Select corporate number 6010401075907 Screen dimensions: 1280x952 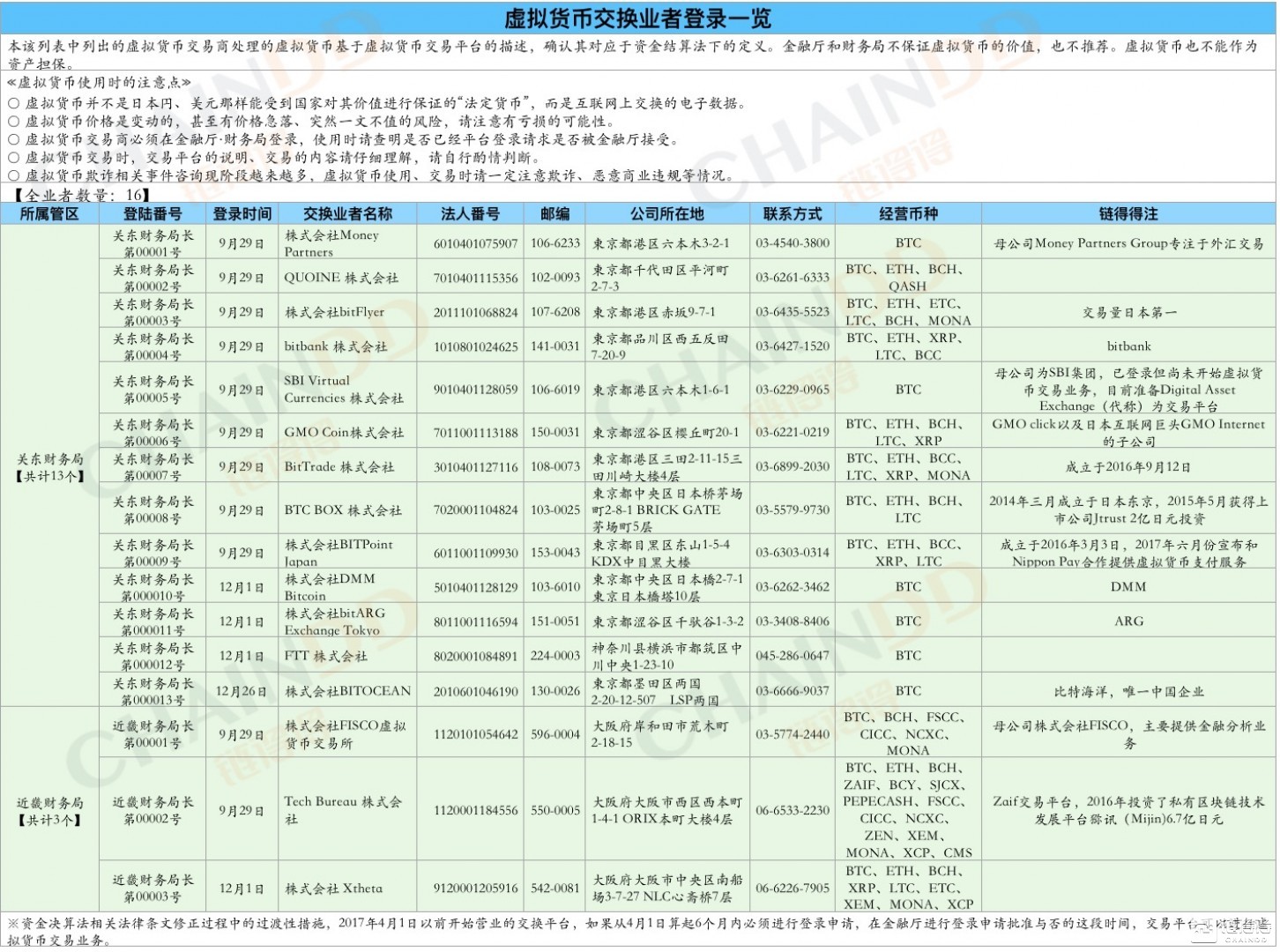pos(475,243)
